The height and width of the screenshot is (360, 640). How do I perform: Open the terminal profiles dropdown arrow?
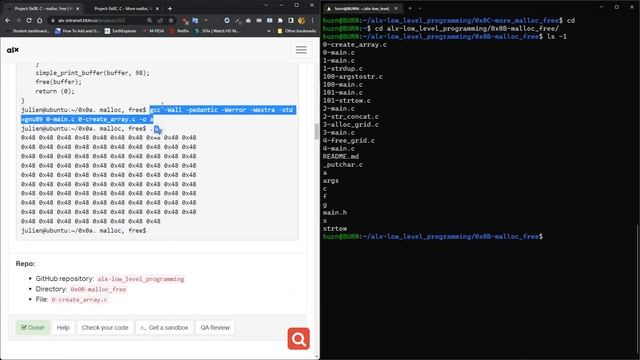420,8
